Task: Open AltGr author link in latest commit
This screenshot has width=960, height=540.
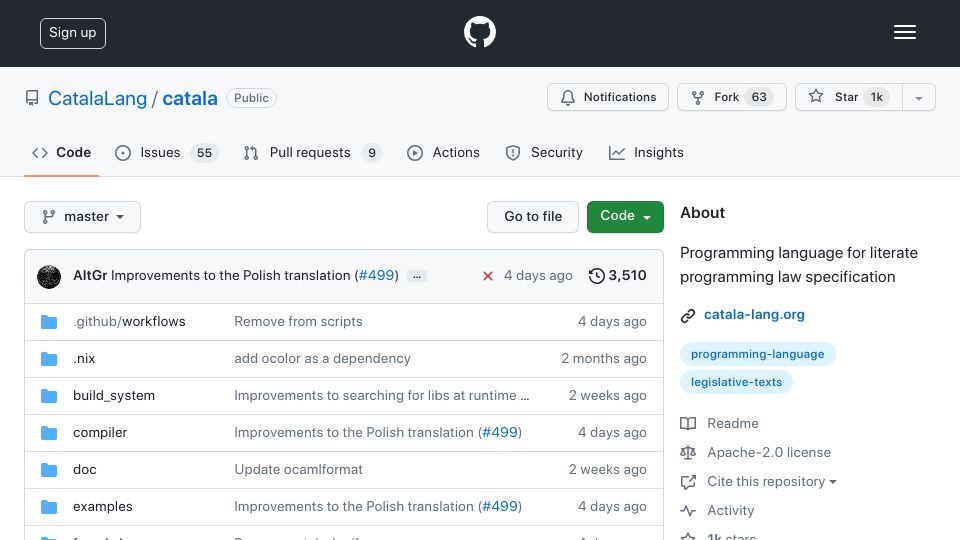Action: 90,276
